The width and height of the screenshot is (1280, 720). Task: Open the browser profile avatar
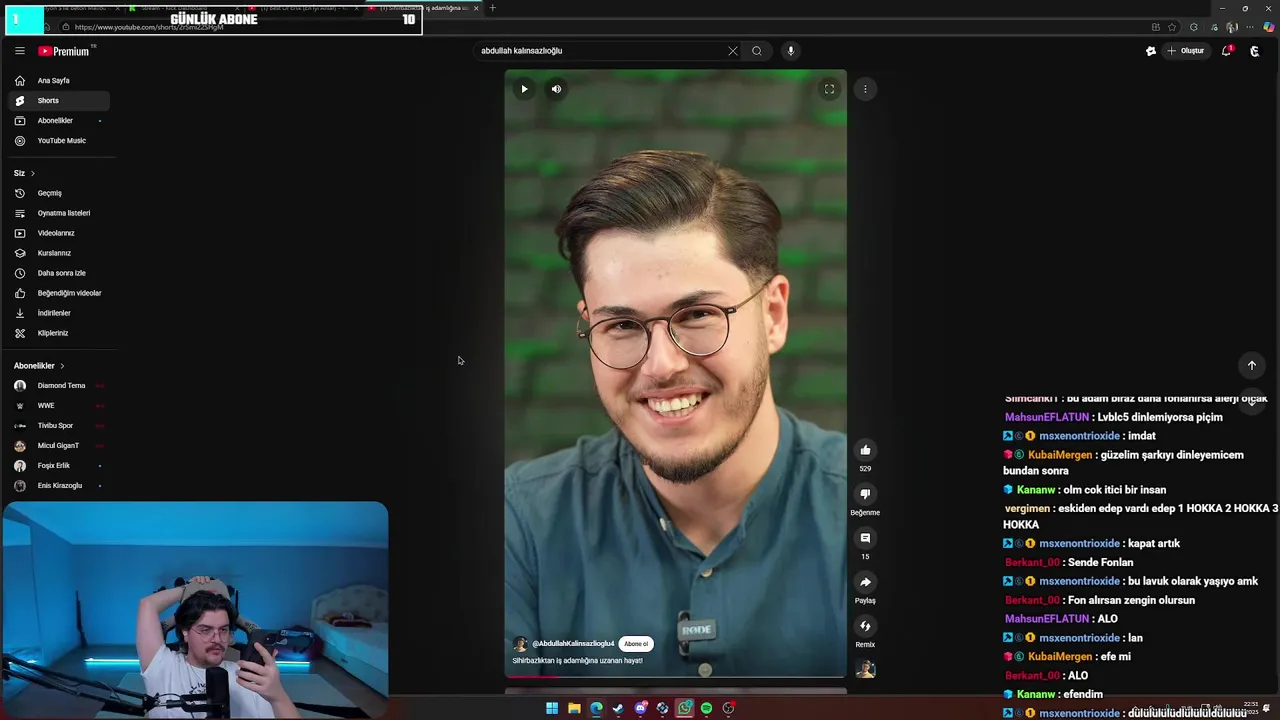click(x=1233, y=27)
